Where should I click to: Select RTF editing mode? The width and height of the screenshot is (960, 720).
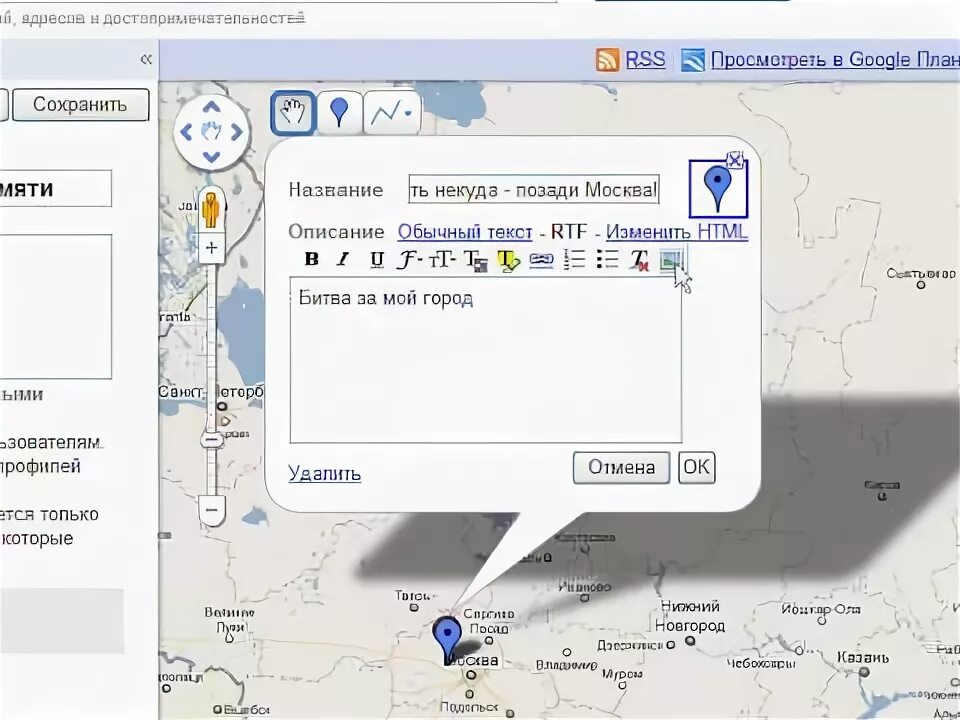(x=569, y=232)
